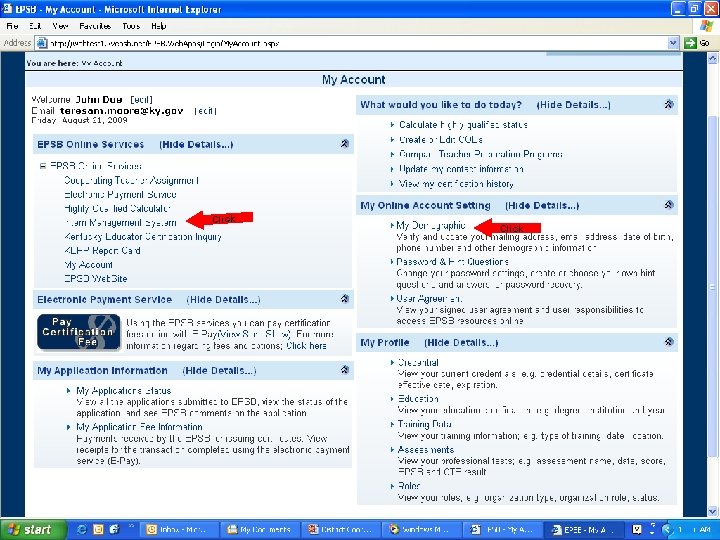Hide Details of 'What would you like to do today?'

coord(574,105)
